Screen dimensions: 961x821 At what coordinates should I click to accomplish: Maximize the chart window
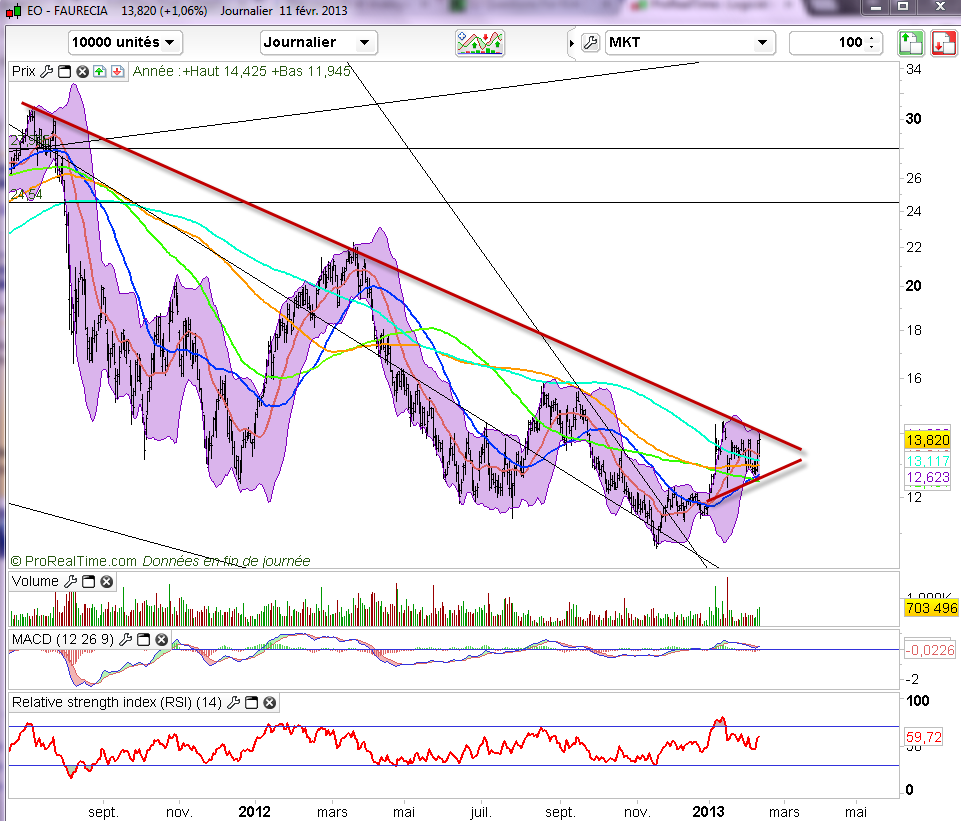tap(903, 7)
